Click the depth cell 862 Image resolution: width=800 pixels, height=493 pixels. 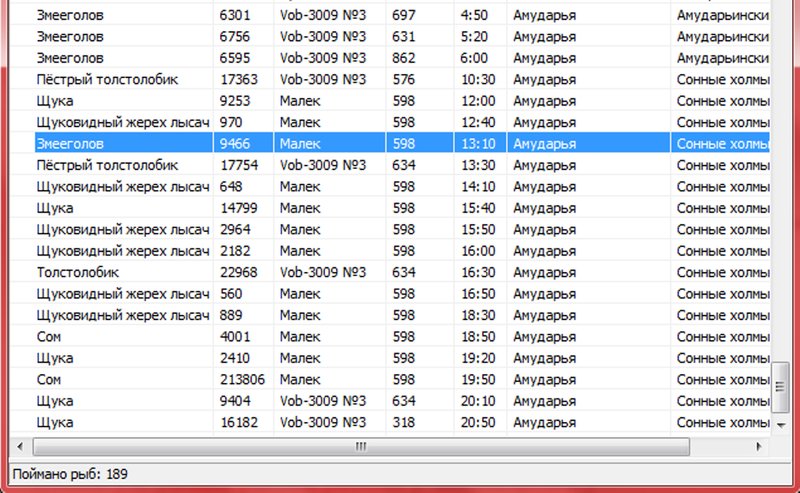tap(404, 58)
